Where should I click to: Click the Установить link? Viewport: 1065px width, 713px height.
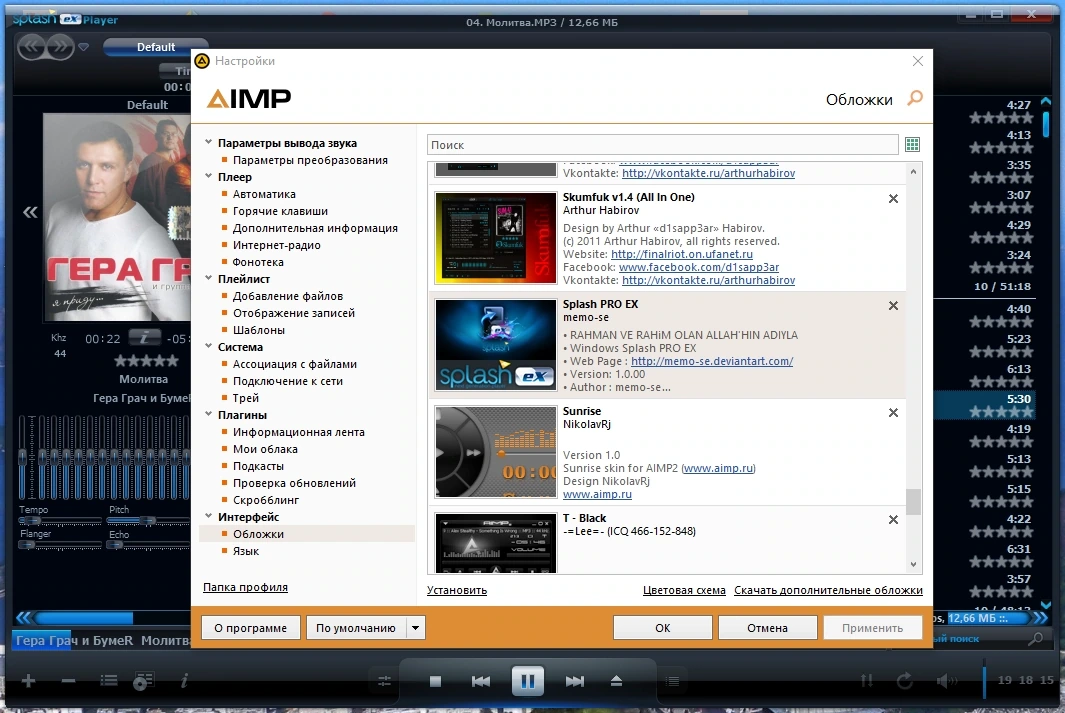click(457, 590)
